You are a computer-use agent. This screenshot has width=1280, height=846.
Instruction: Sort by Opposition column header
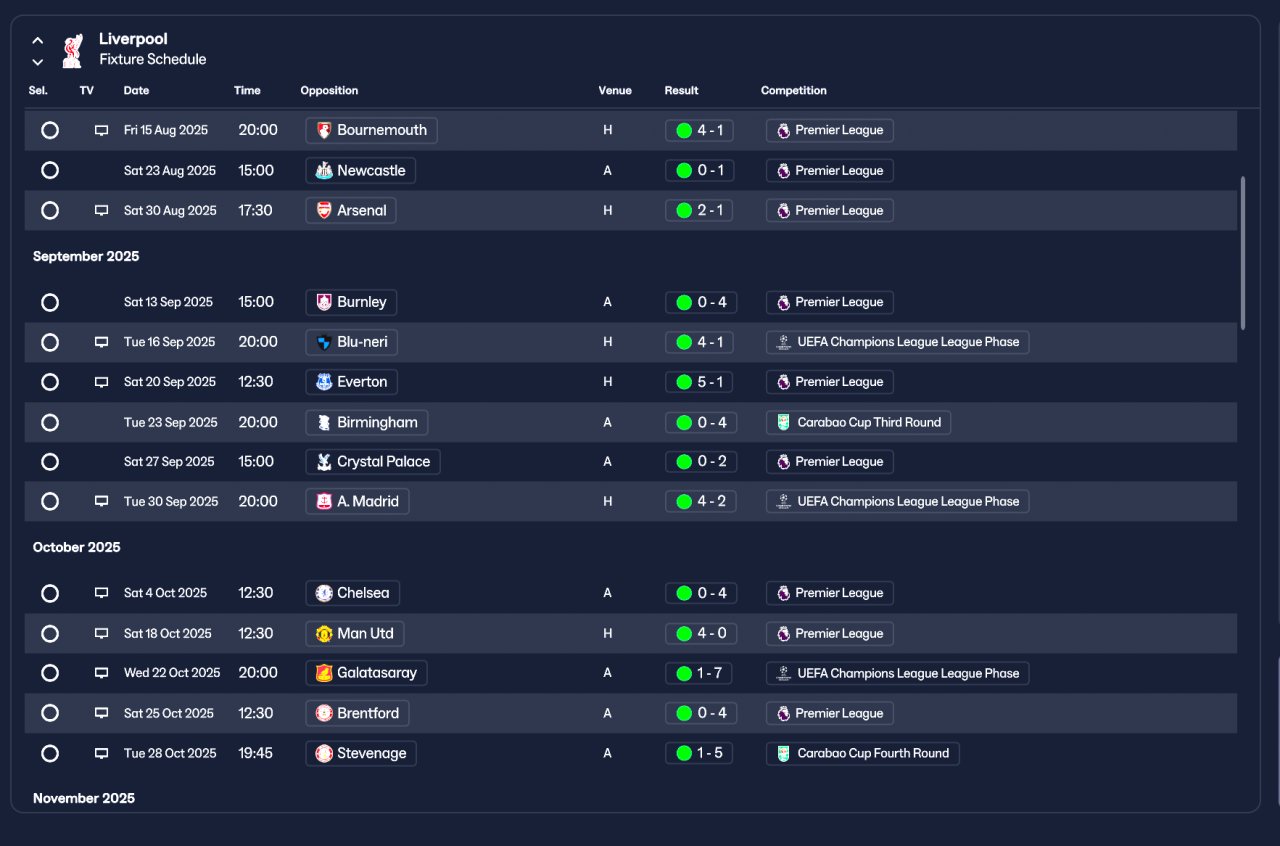pyautogui.click(x=329, y=90)
